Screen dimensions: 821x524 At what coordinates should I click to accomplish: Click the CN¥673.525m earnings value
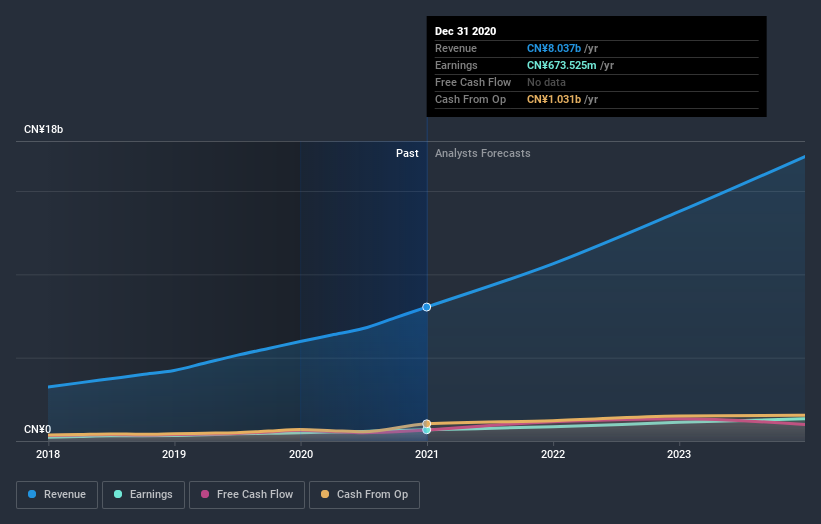[562, 65]
